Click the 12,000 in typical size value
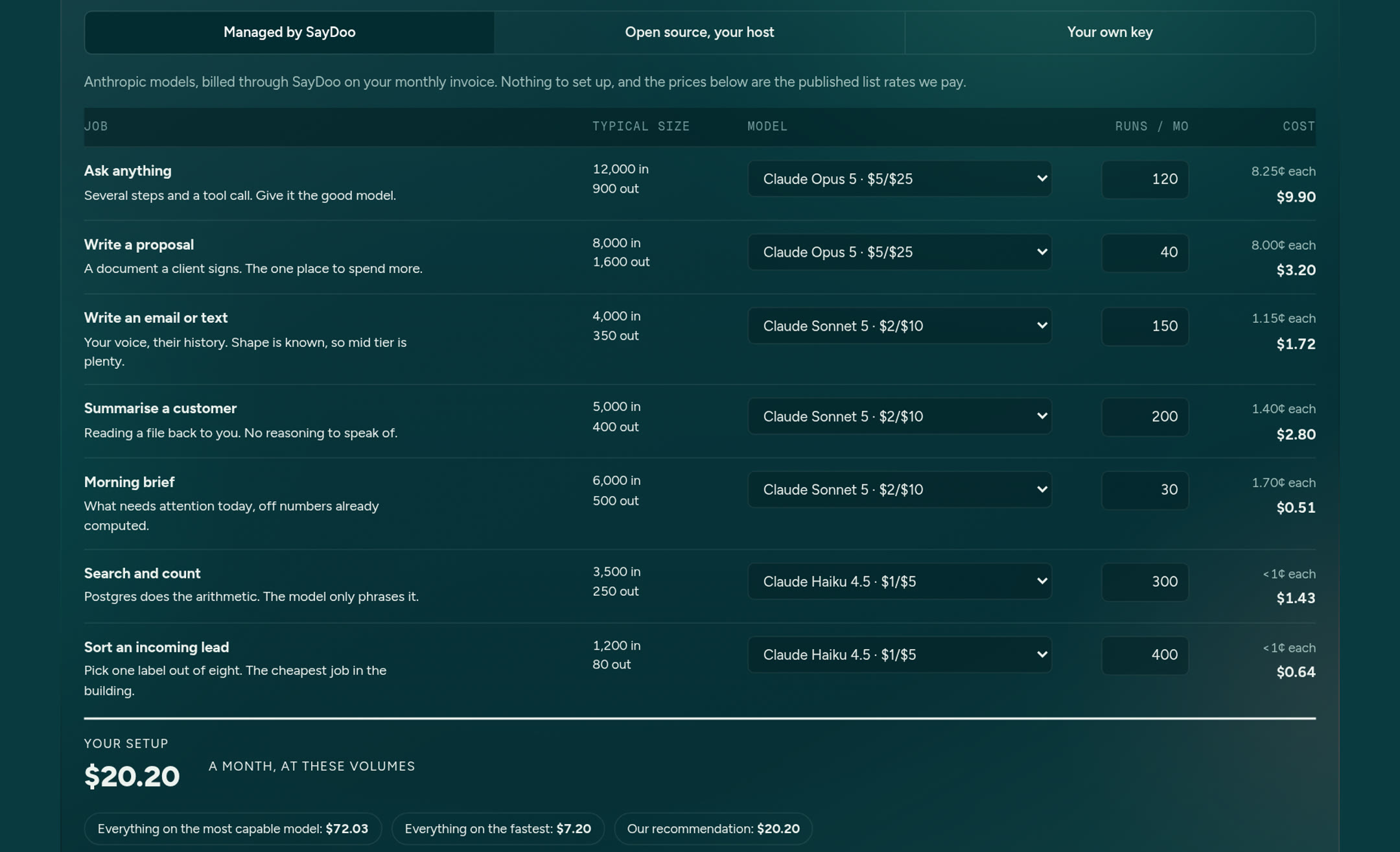Viewport: 1400px width, 852px height. [620, 169]
